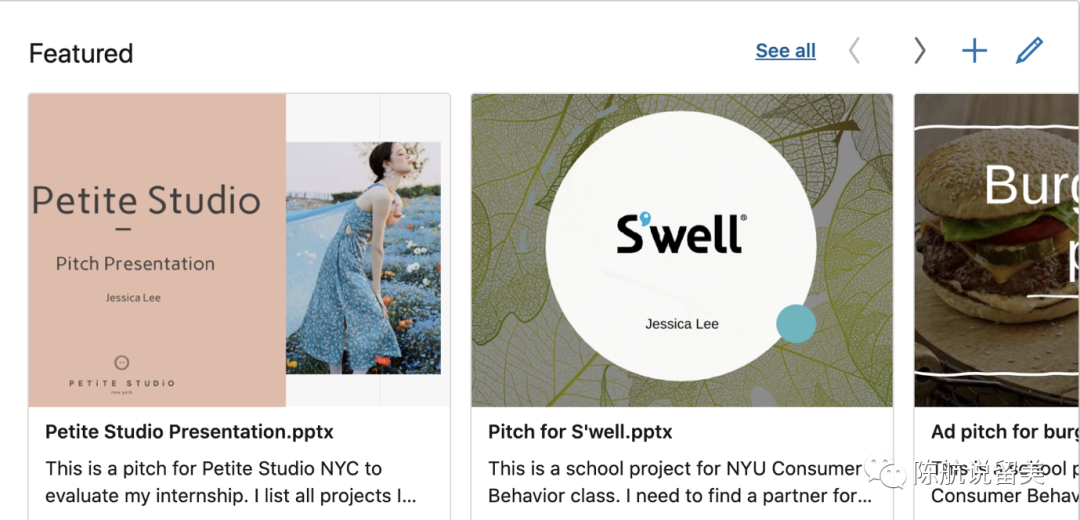Click the WeChat watermark icon
Viewport: 1080px width, 520px height.
(888, 472)
